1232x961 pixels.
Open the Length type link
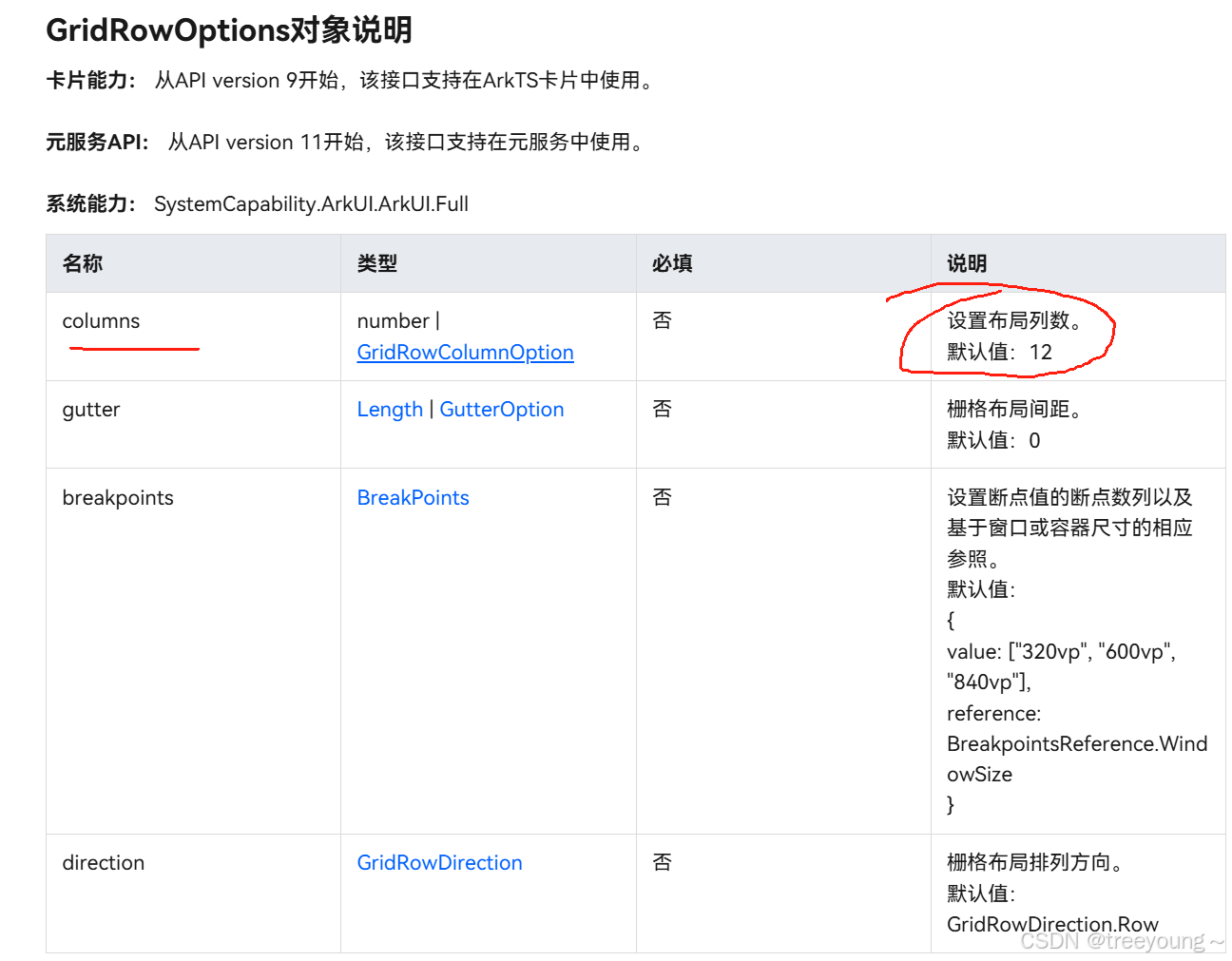click(390, 409)
